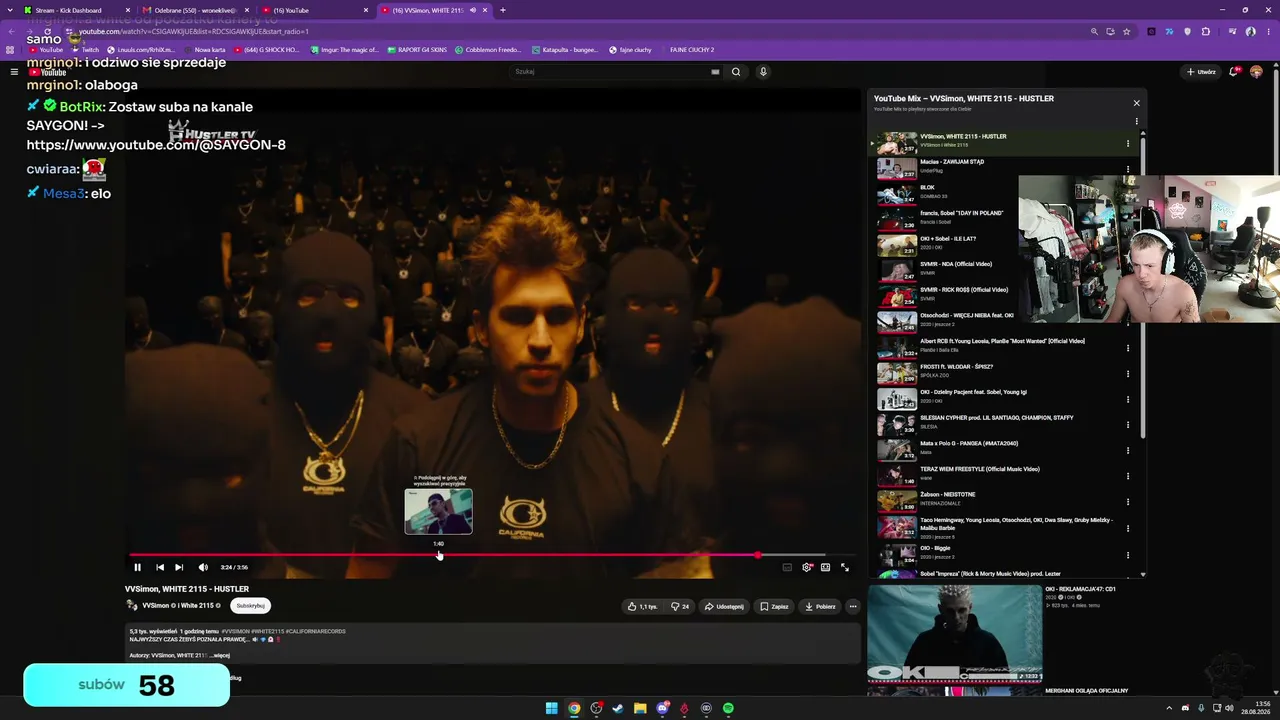Toggle subtitles in the video player
The image size is (1280, 720).
787,567
